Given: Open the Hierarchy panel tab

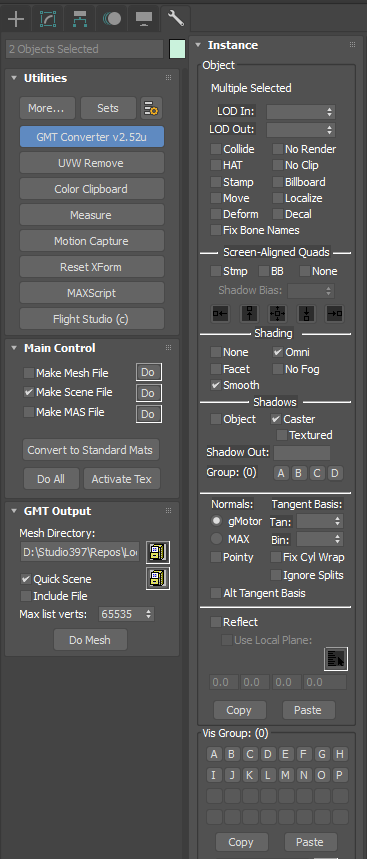Looking at the screenshot, I should click(80, 19).
